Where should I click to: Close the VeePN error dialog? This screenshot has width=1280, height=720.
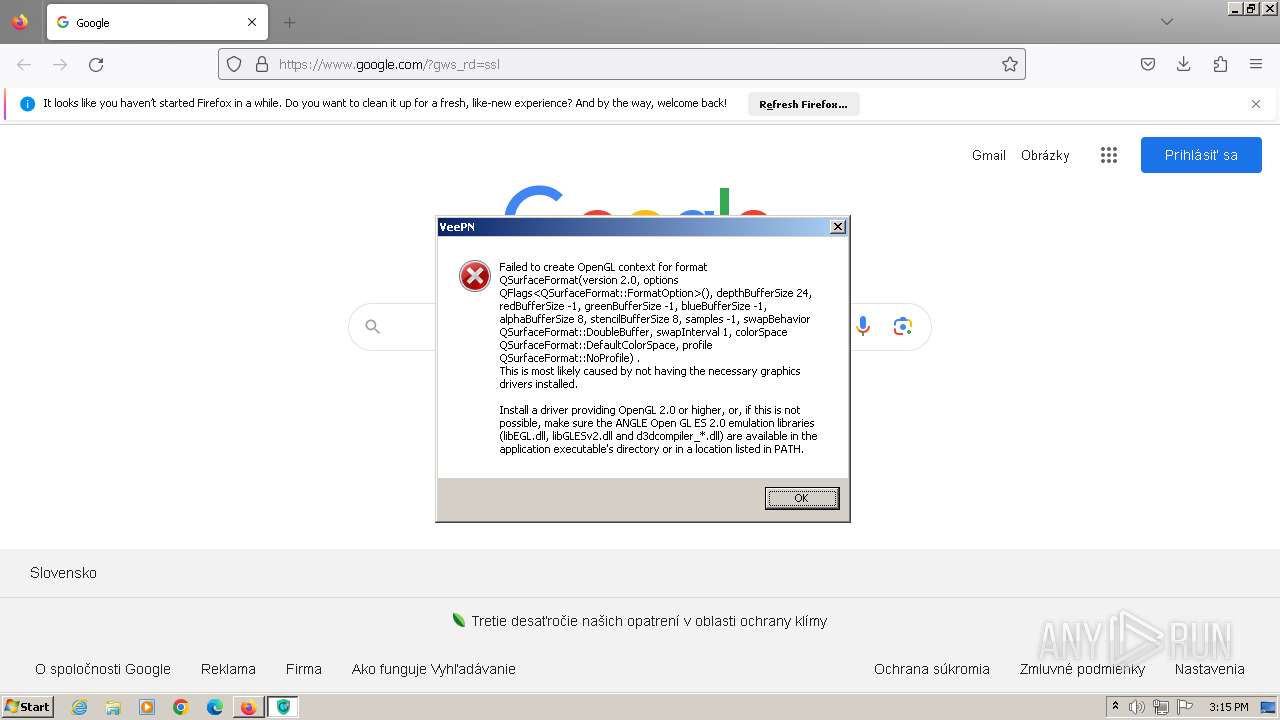click(x=838, y=227)
